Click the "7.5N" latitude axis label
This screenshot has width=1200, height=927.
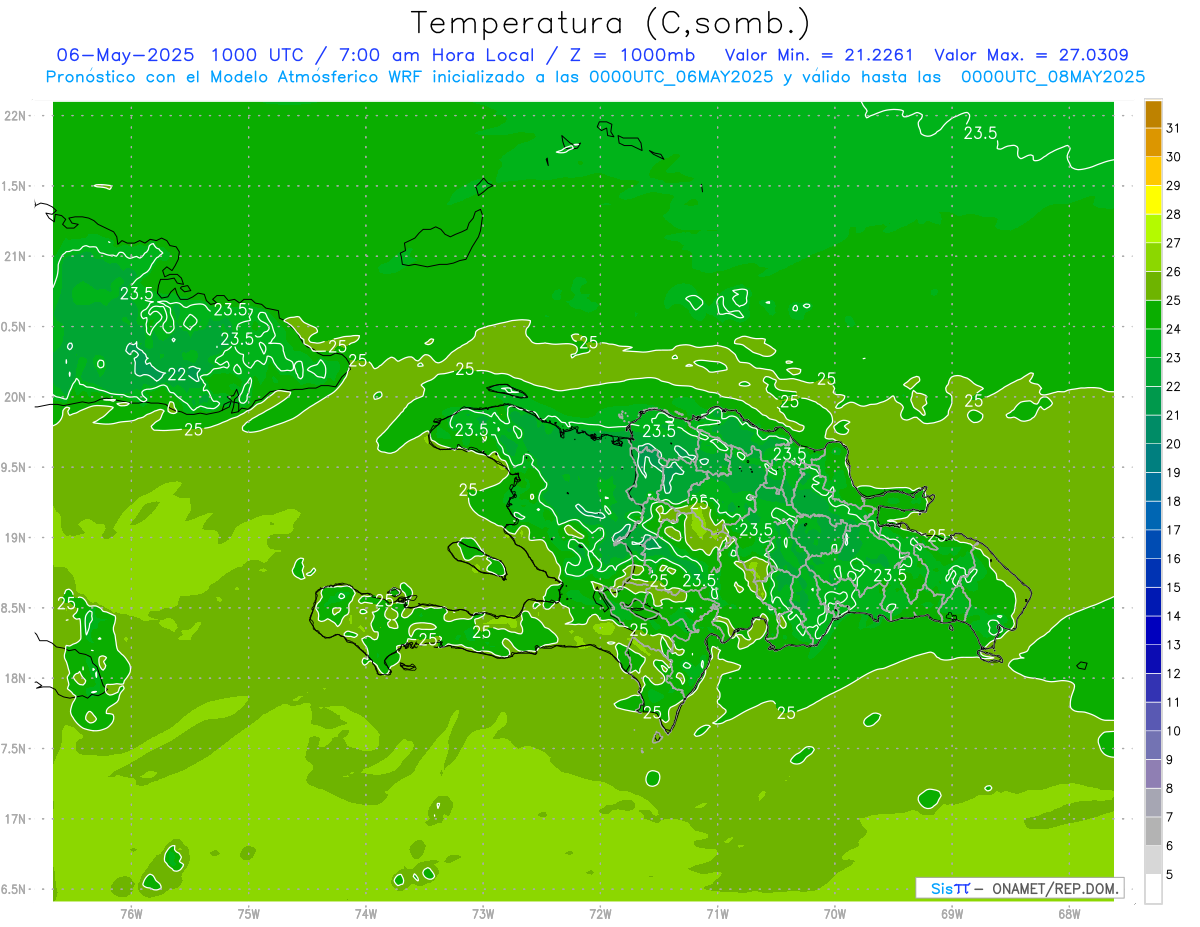click(x=15, y=748)
